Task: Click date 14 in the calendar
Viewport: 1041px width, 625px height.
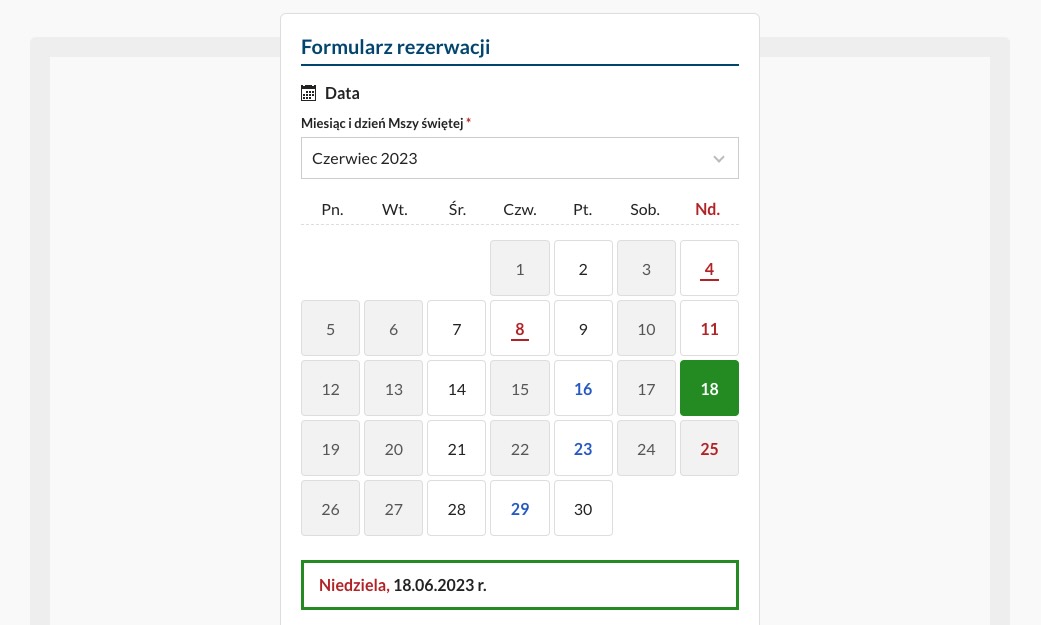Action: pyautogui.click(x=456, y=388)
